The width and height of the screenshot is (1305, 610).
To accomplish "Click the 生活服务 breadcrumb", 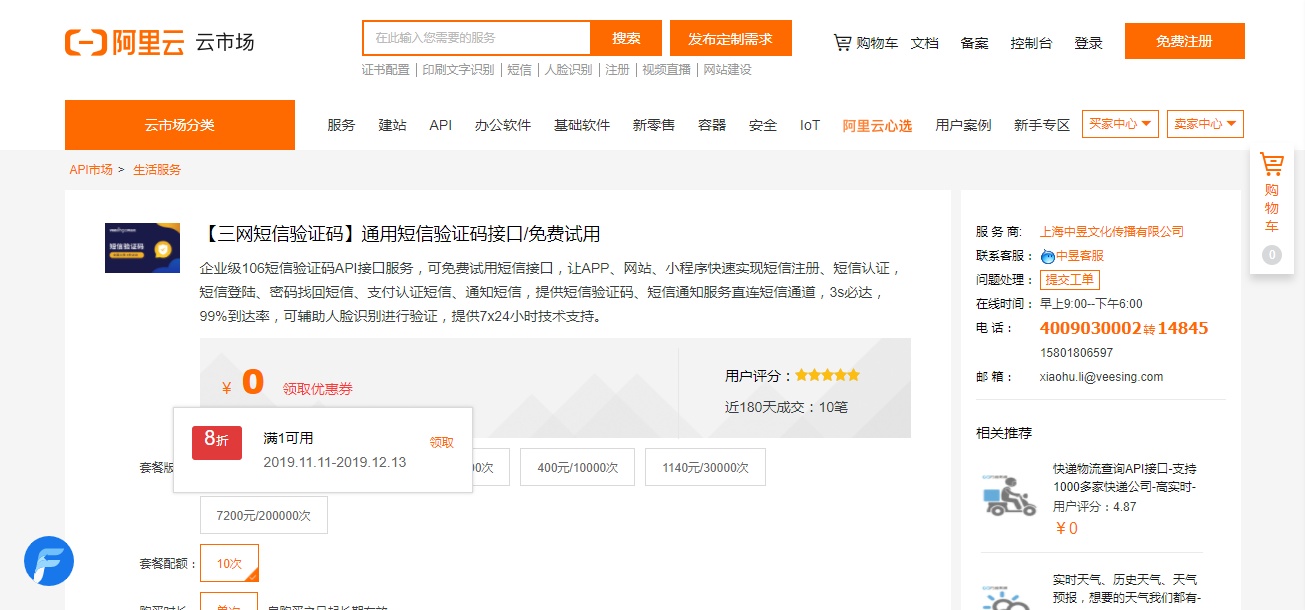I will (x=157, y=170).
